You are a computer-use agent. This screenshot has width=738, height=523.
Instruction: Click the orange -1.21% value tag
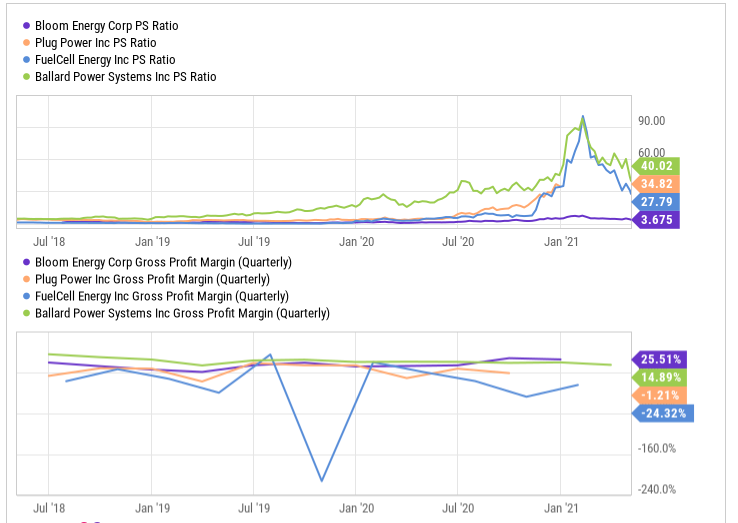pos(659,395)
